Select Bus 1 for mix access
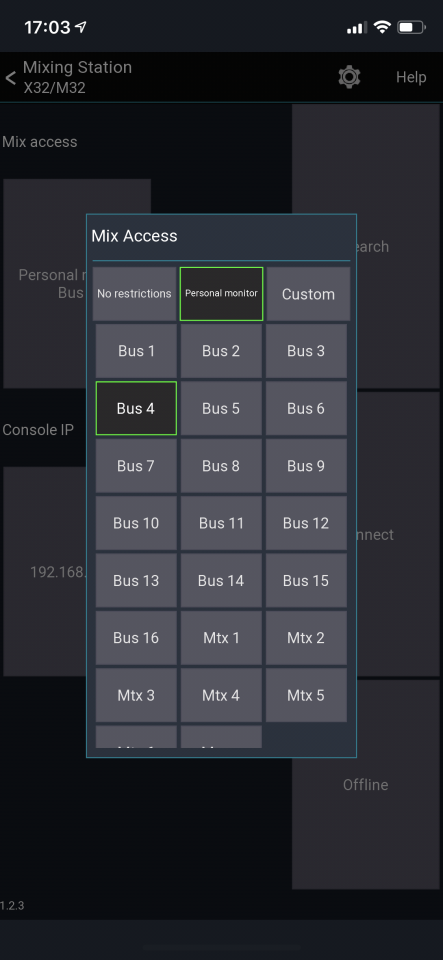This screenshot has height=960, width=443. [136, 351]
